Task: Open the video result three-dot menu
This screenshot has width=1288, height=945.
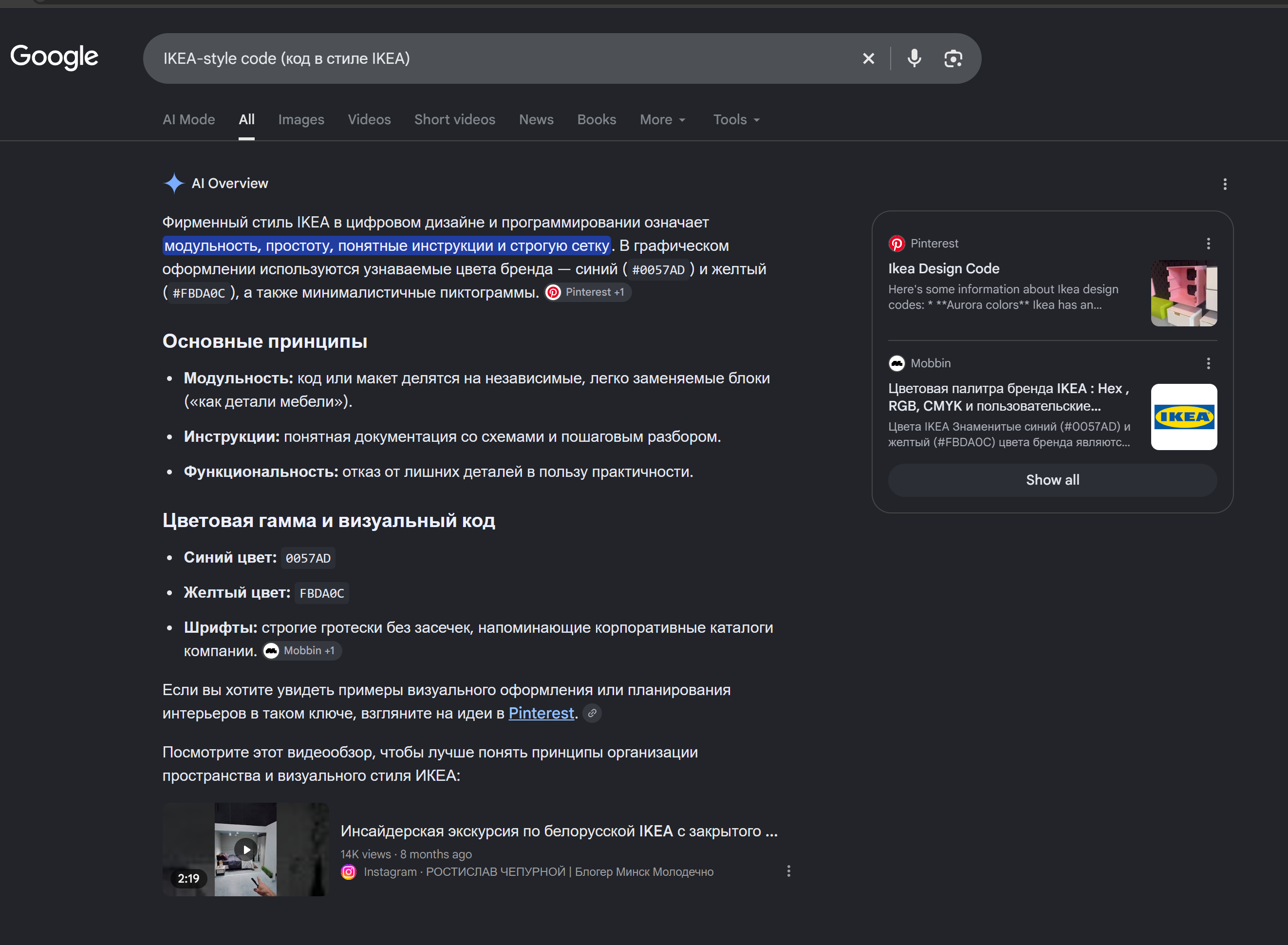Action: (x=789, y=871)
